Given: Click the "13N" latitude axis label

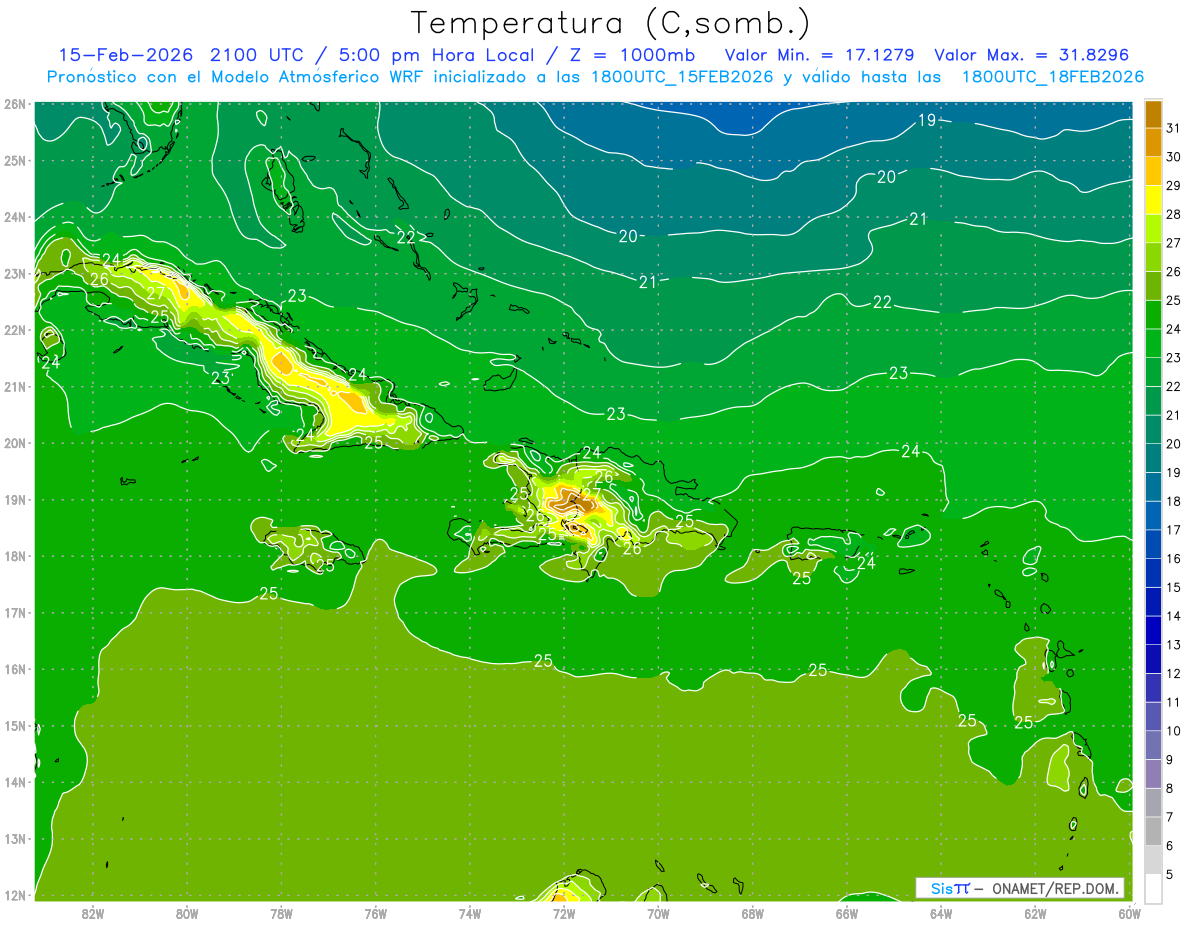Looking at the screenshot, I should click(15, 839).
